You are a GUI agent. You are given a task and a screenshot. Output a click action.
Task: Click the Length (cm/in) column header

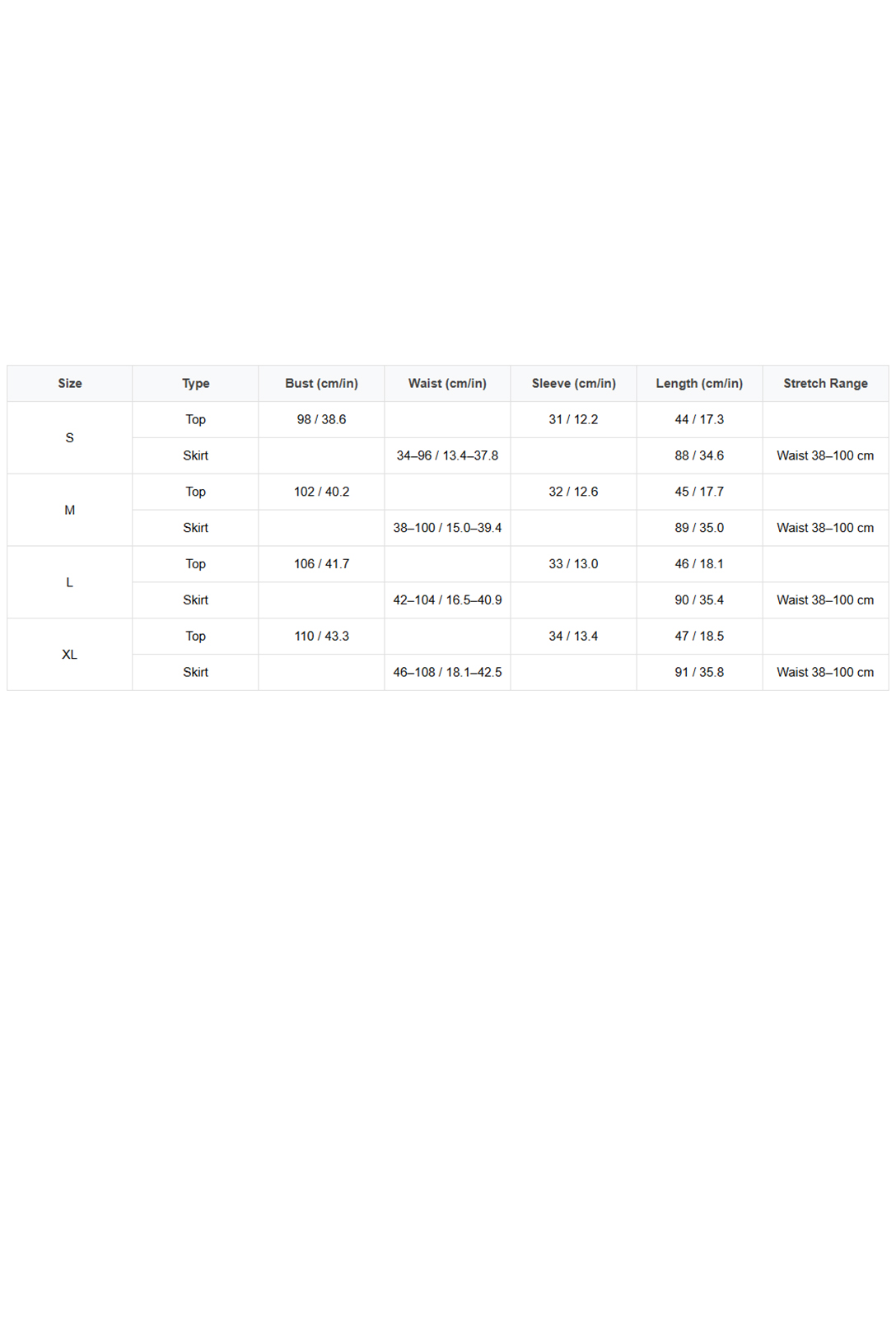click(700, 383)
